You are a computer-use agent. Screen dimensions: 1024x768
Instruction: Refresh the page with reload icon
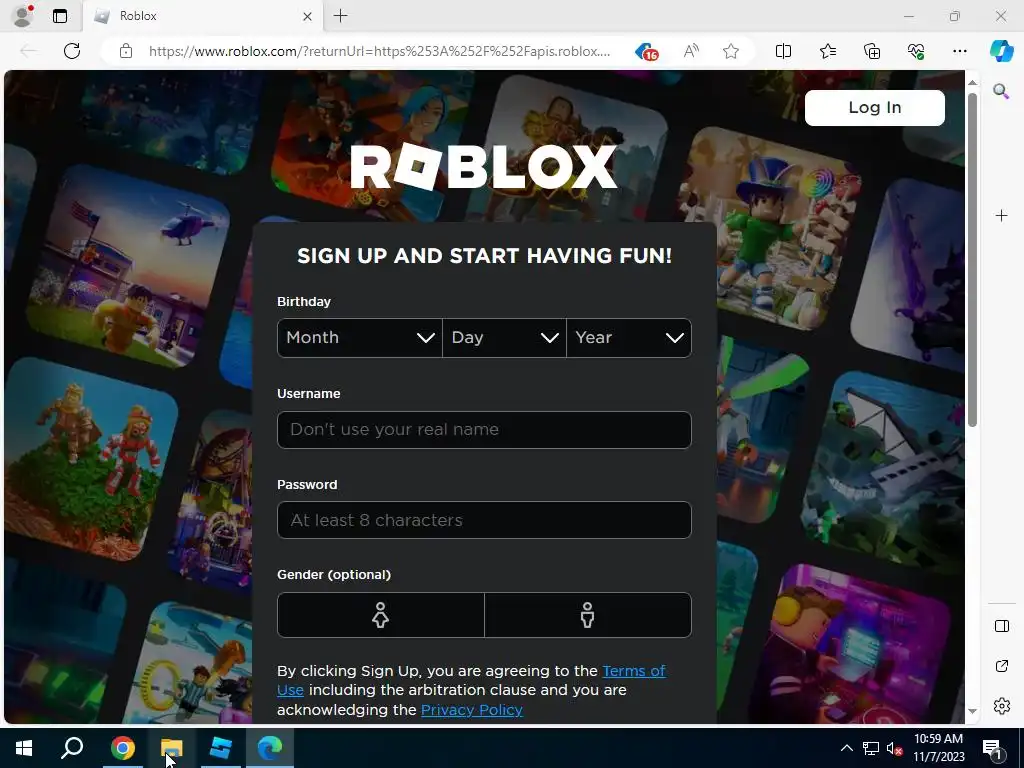[x=72, y=51]
